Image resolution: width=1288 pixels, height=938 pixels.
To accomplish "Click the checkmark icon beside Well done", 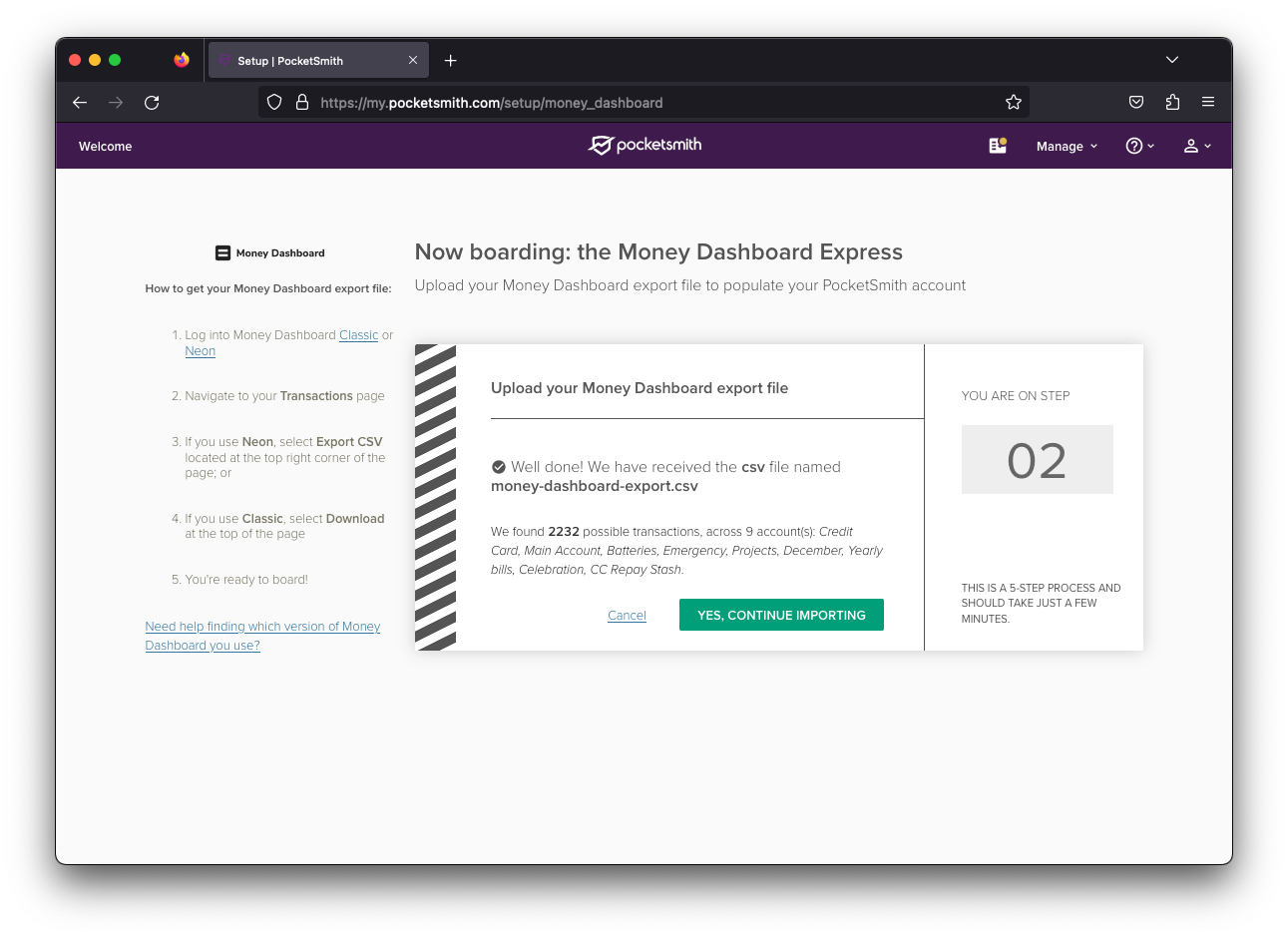I will point(499,466).
